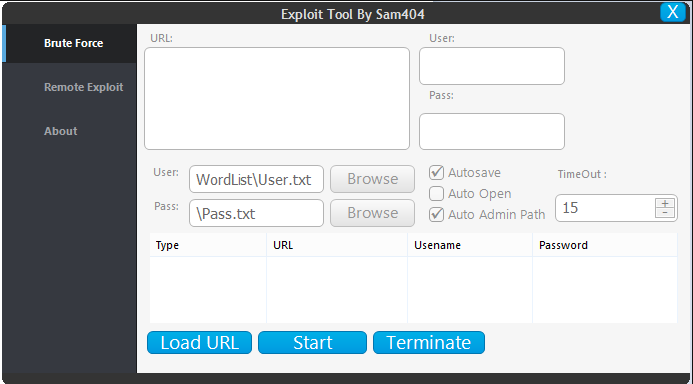Screen dimensions: 693x384
Task: Focus the top User input box
Action: 491,66
